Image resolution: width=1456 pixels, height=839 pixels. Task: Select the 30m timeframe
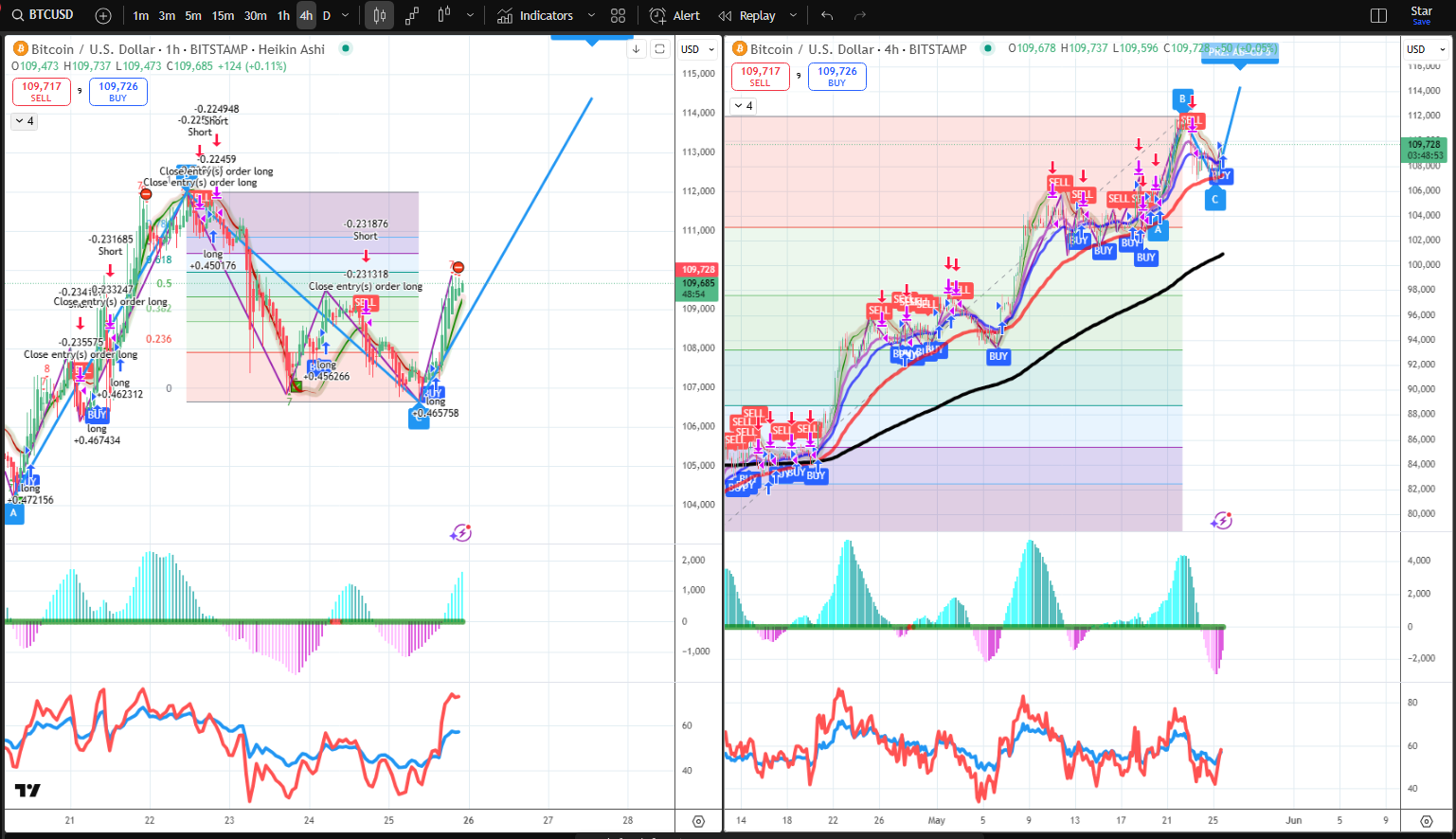[x=256, y=16]
